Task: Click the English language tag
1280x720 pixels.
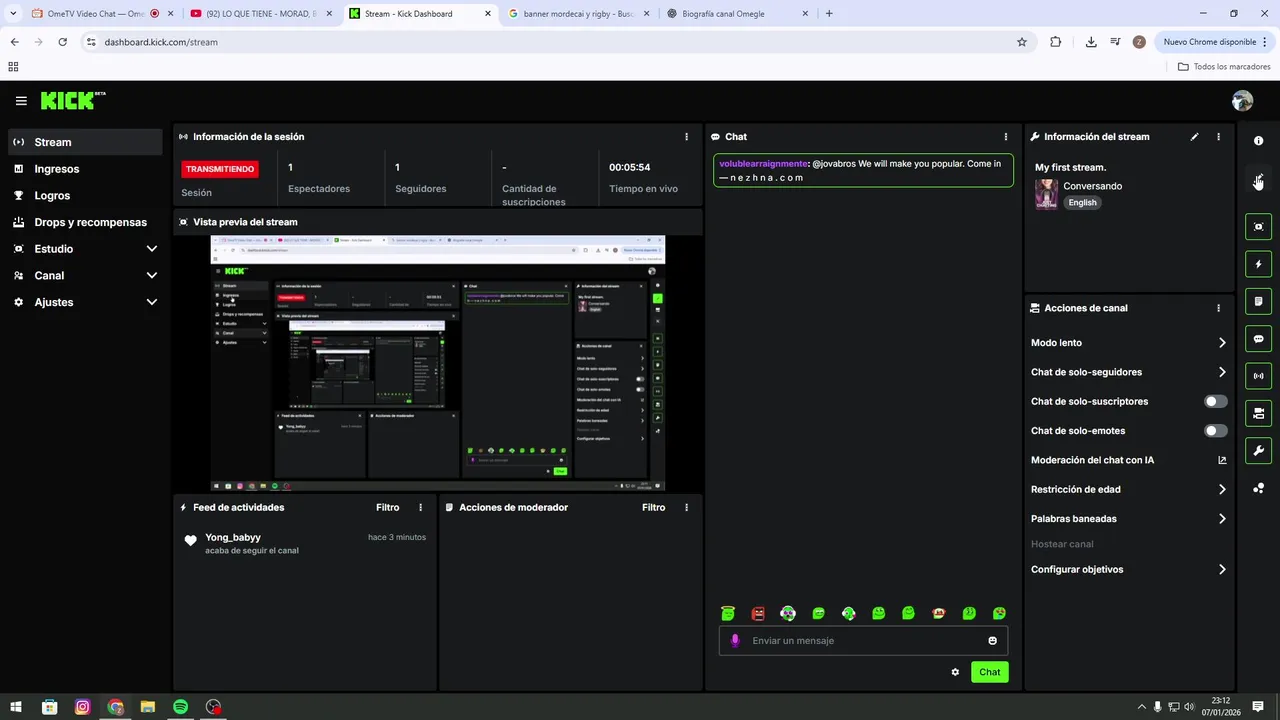Action: tap(1082, 203)
